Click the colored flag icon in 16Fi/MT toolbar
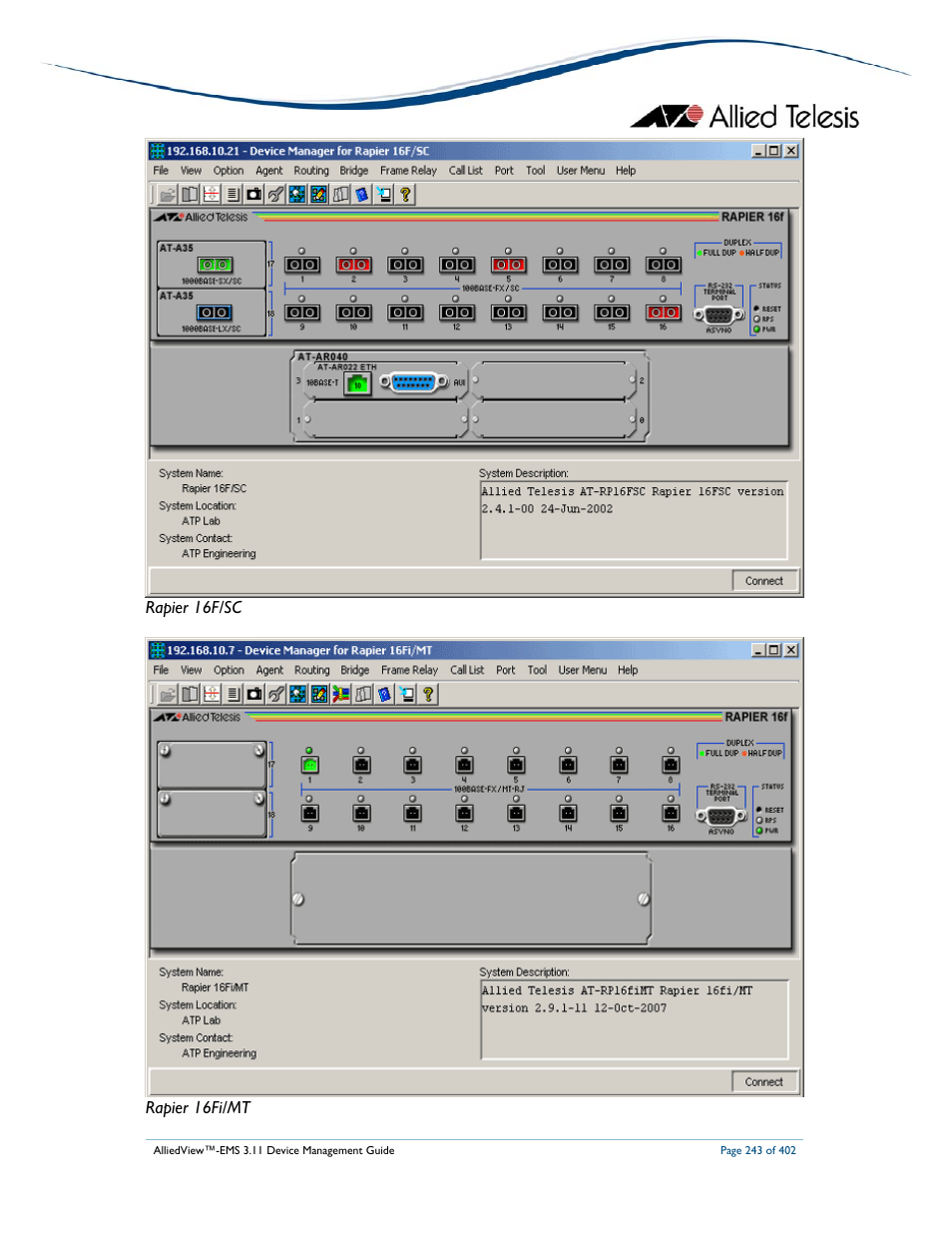 coord(341,694)
